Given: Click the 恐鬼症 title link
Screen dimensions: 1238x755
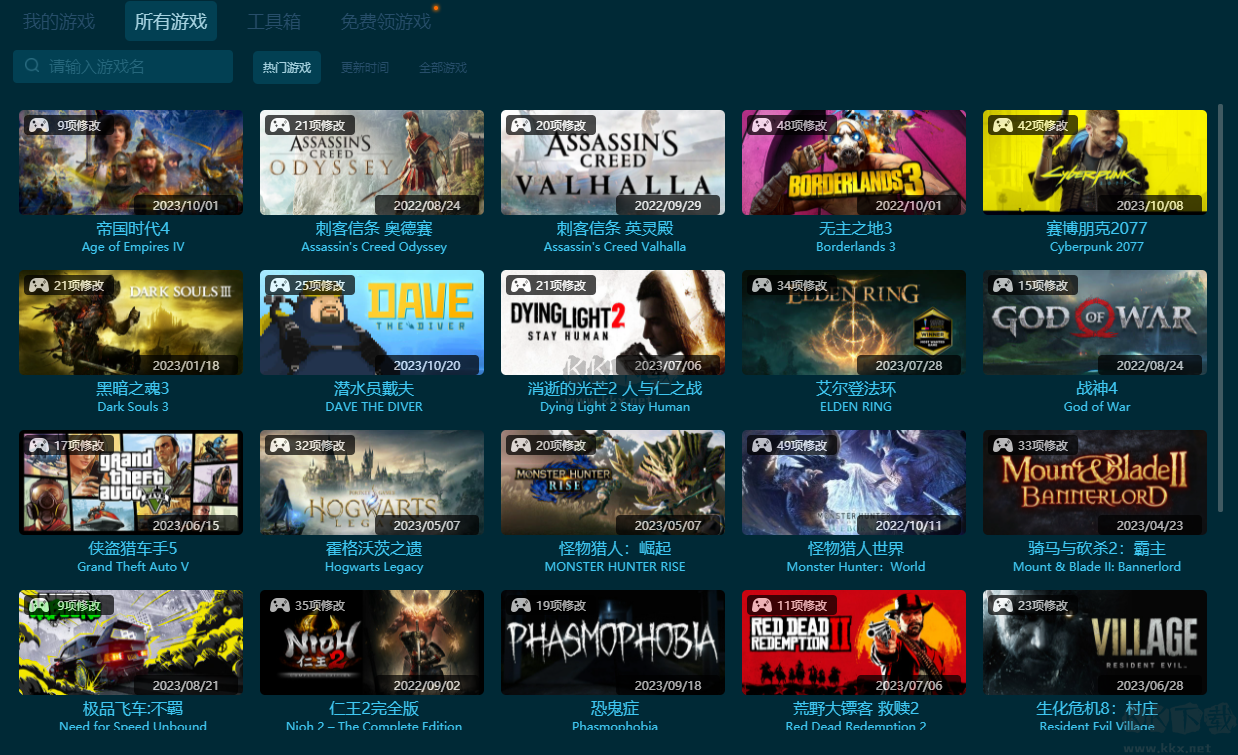Looking at the screenshot, I should (615, 708).
